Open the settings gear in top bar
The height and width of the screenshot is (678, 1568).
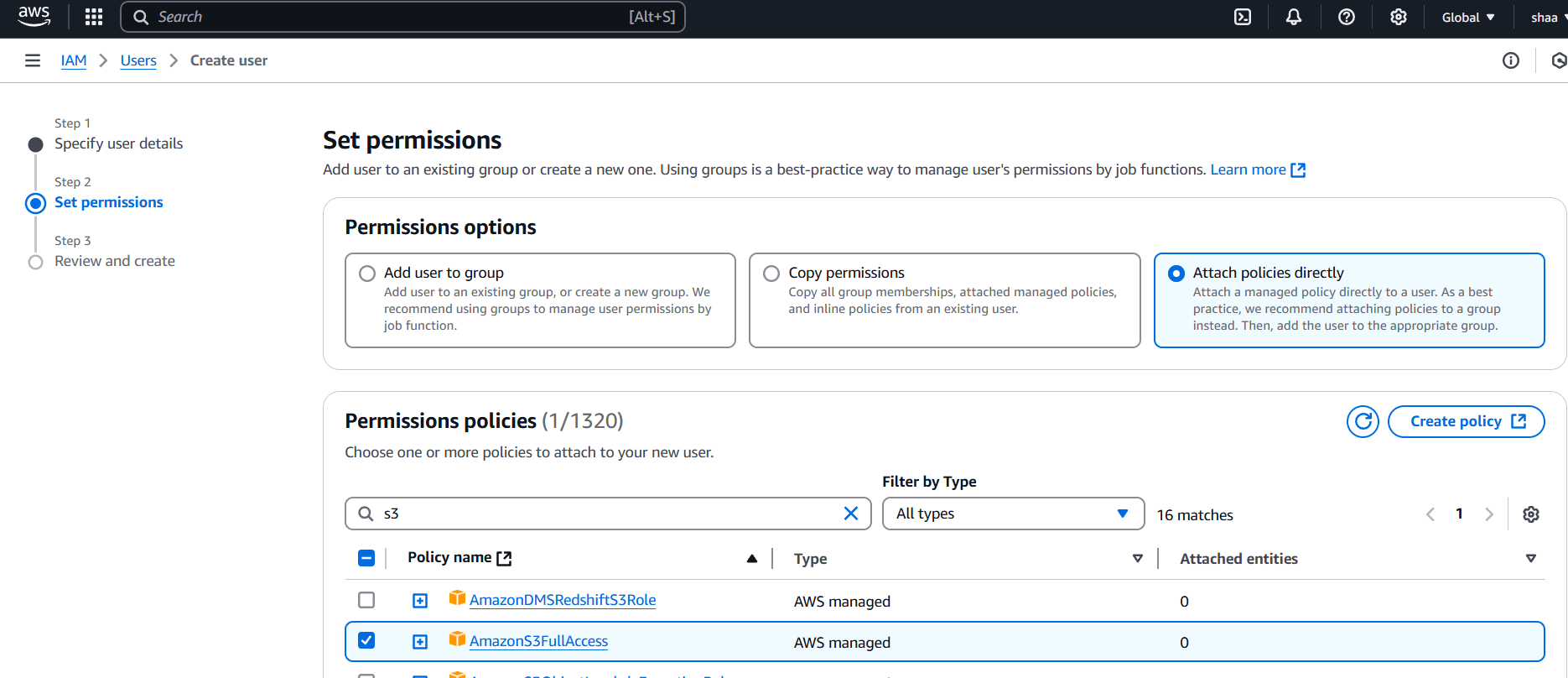pyautogui.click(x=1399, y=17)
